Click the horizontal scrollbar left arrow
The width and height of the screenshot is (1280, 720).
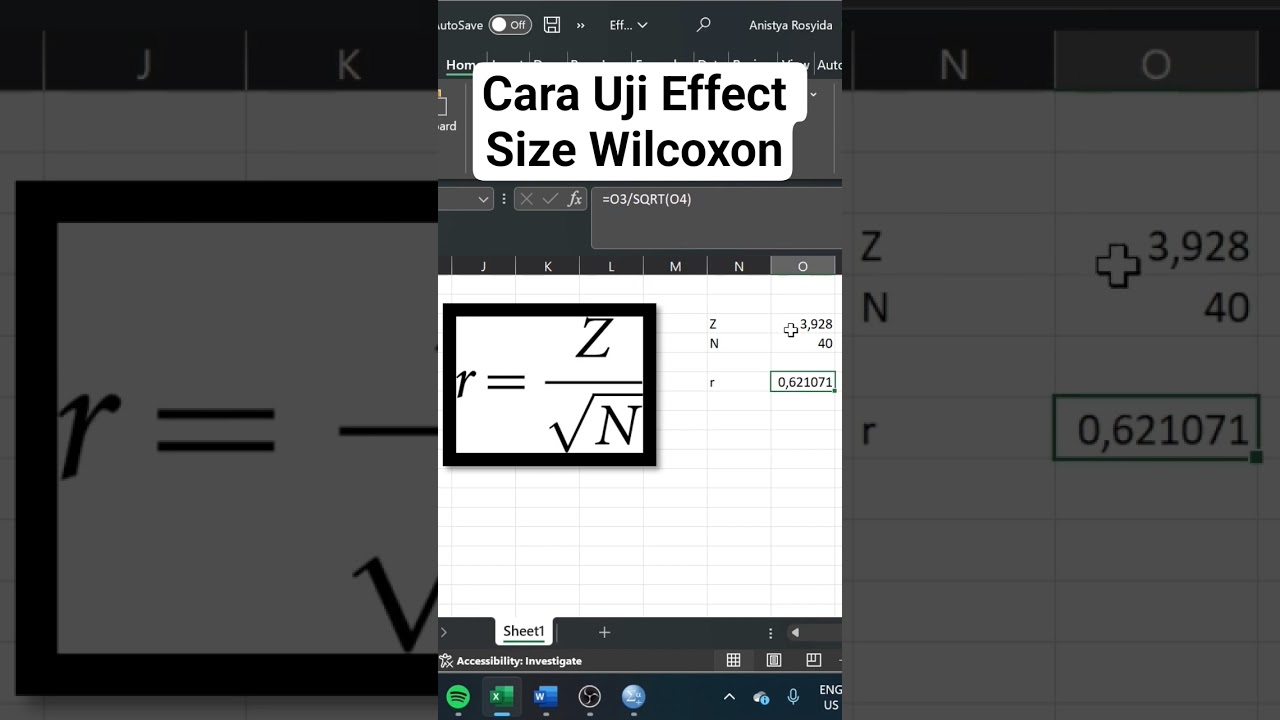pyautogui.click(x=795, y=632)
